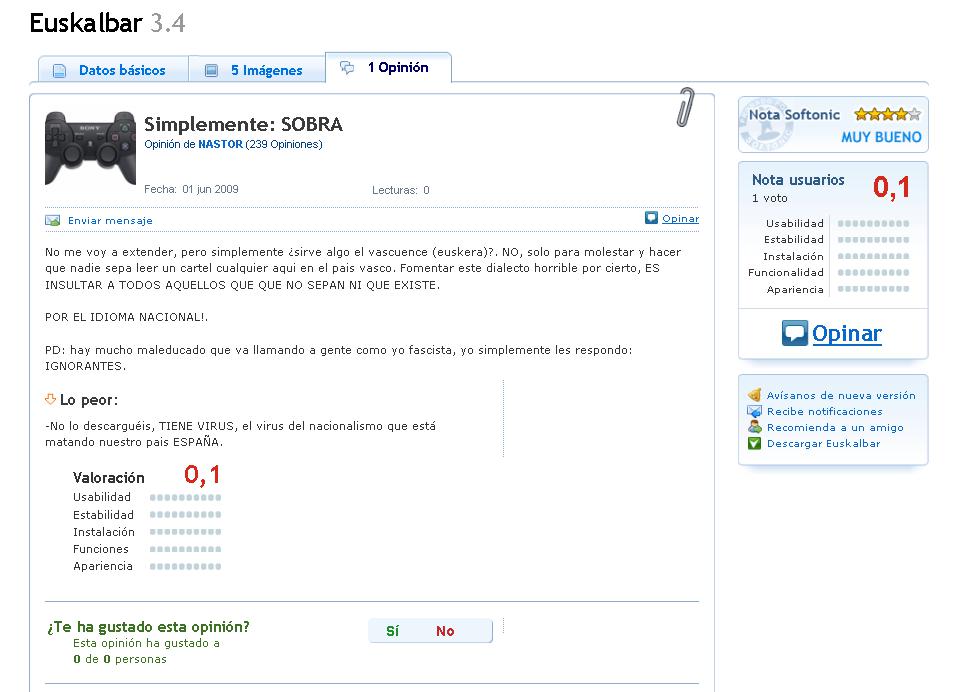
Task: Click the person icon beside Recomienda a un amigo
Action: [x=755, y=427]
